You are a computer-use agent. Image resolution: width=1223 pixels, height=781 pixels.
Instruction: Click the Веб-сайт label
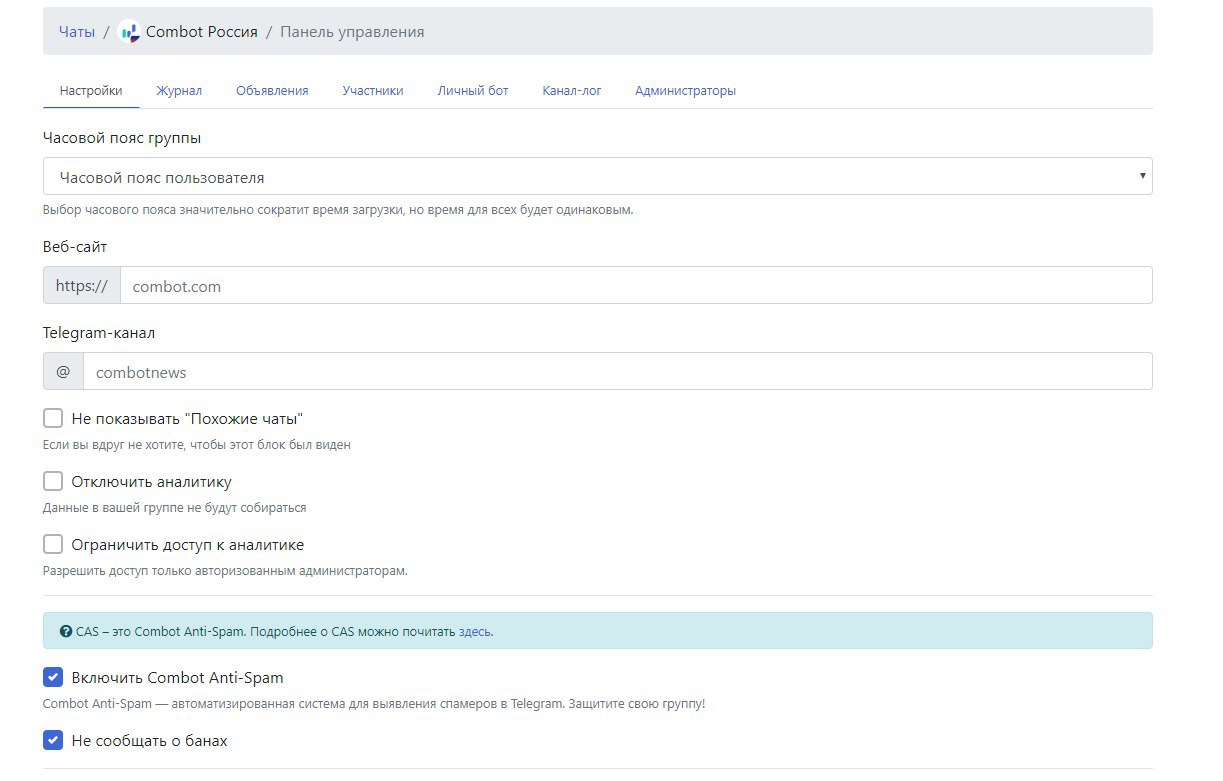coord(75,246)
